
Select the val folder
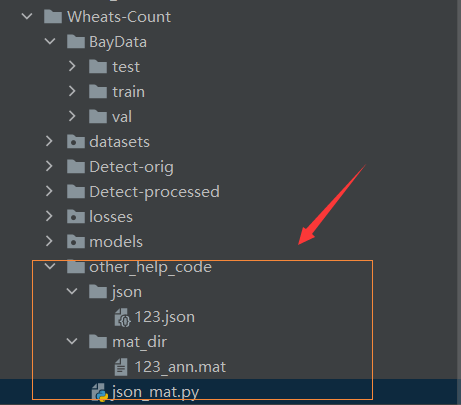[122, 117]
